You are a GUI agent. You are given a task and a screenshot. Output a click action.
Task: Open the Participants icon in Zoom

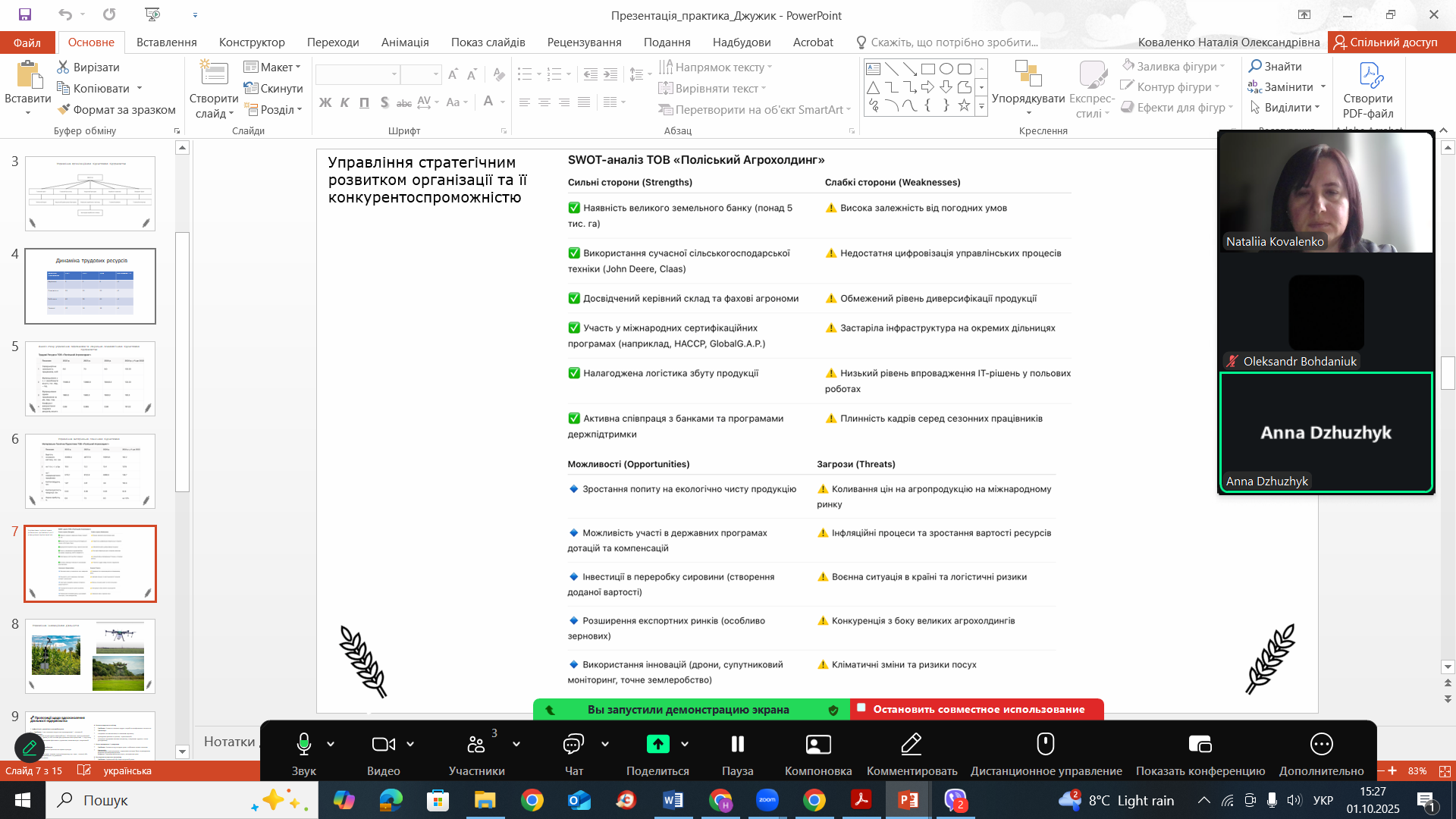click(476, 745)
